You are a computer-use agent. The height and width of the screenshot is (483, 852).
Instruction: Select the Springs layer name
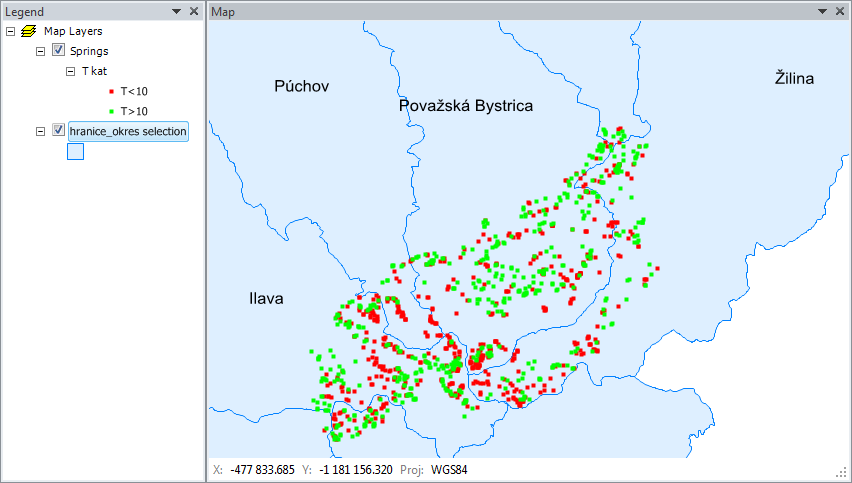tap(89, 51)
